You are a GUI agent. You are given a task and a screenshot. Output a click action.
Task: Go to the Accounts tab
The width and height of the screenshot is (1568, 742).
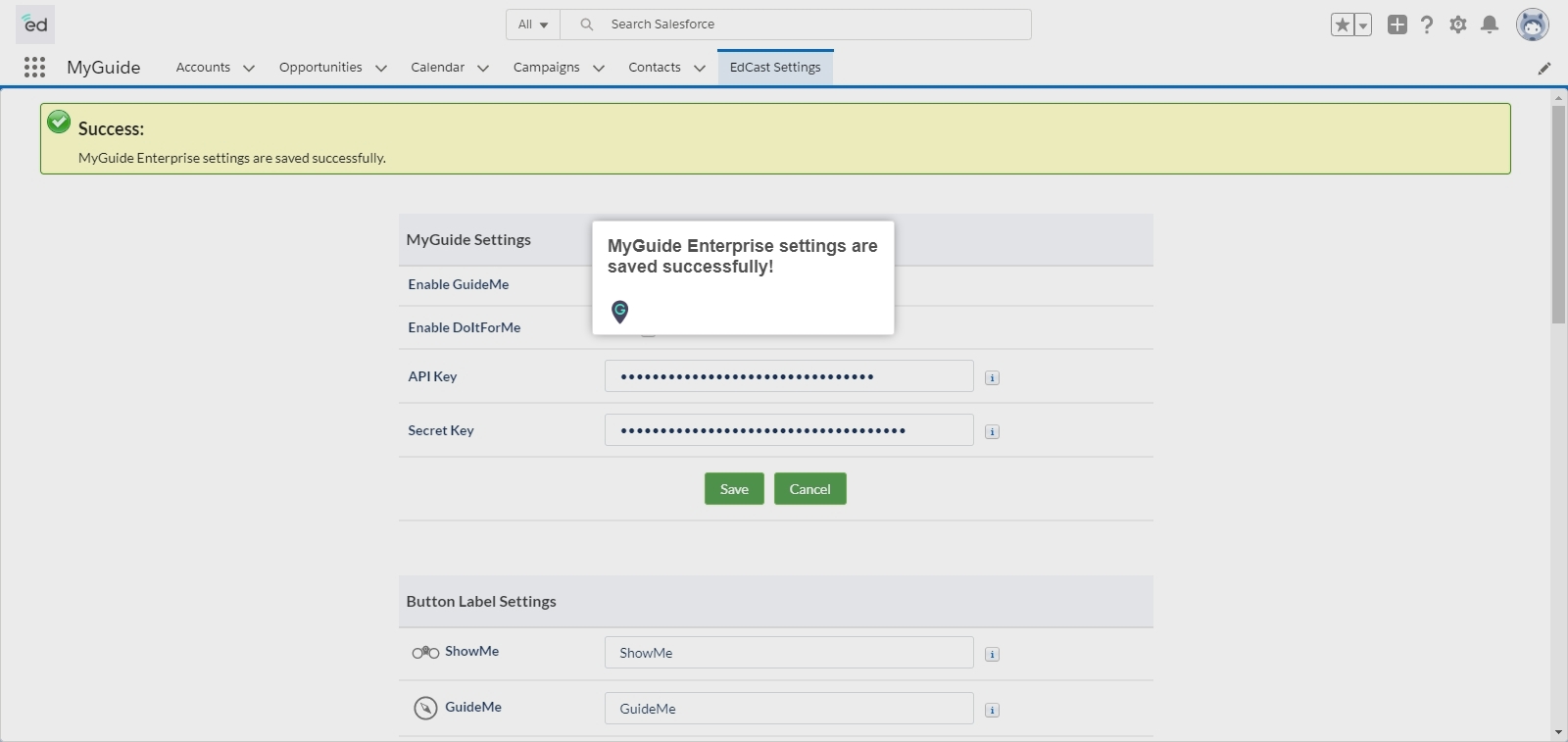click(203, 67)
